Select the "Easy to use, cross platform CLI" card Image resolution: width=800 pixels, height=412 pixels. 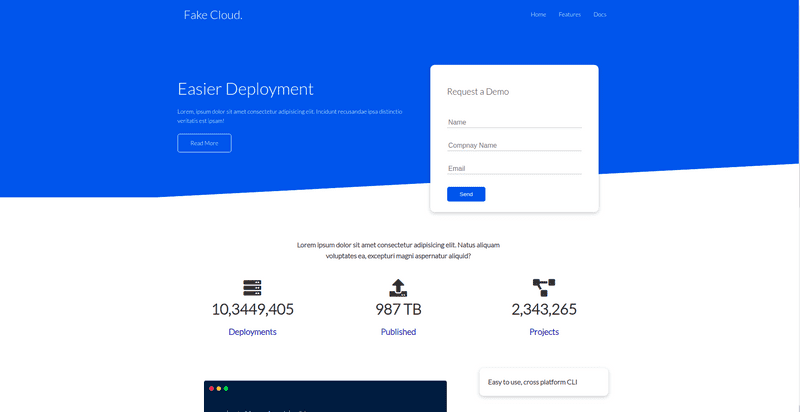pyautogui.click(x=544, y=382)
